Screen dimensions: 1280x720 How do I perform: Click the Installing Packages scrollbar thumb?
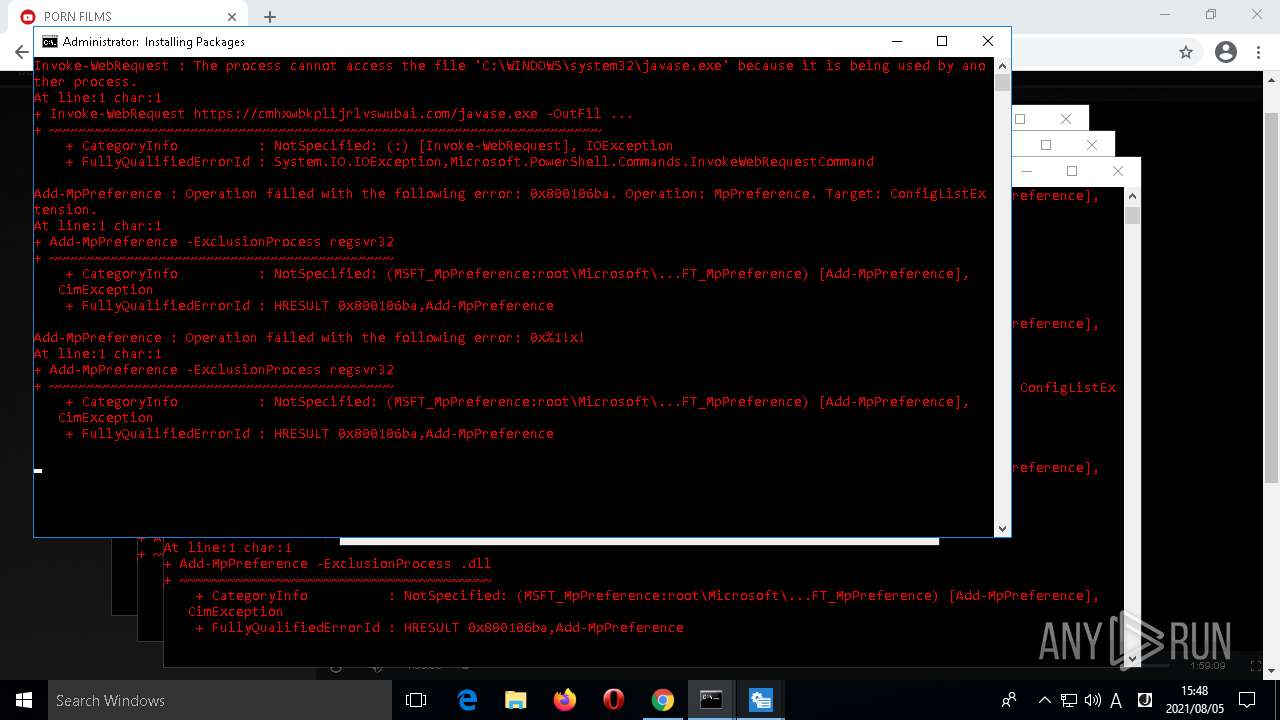(x=1002, y=83)
